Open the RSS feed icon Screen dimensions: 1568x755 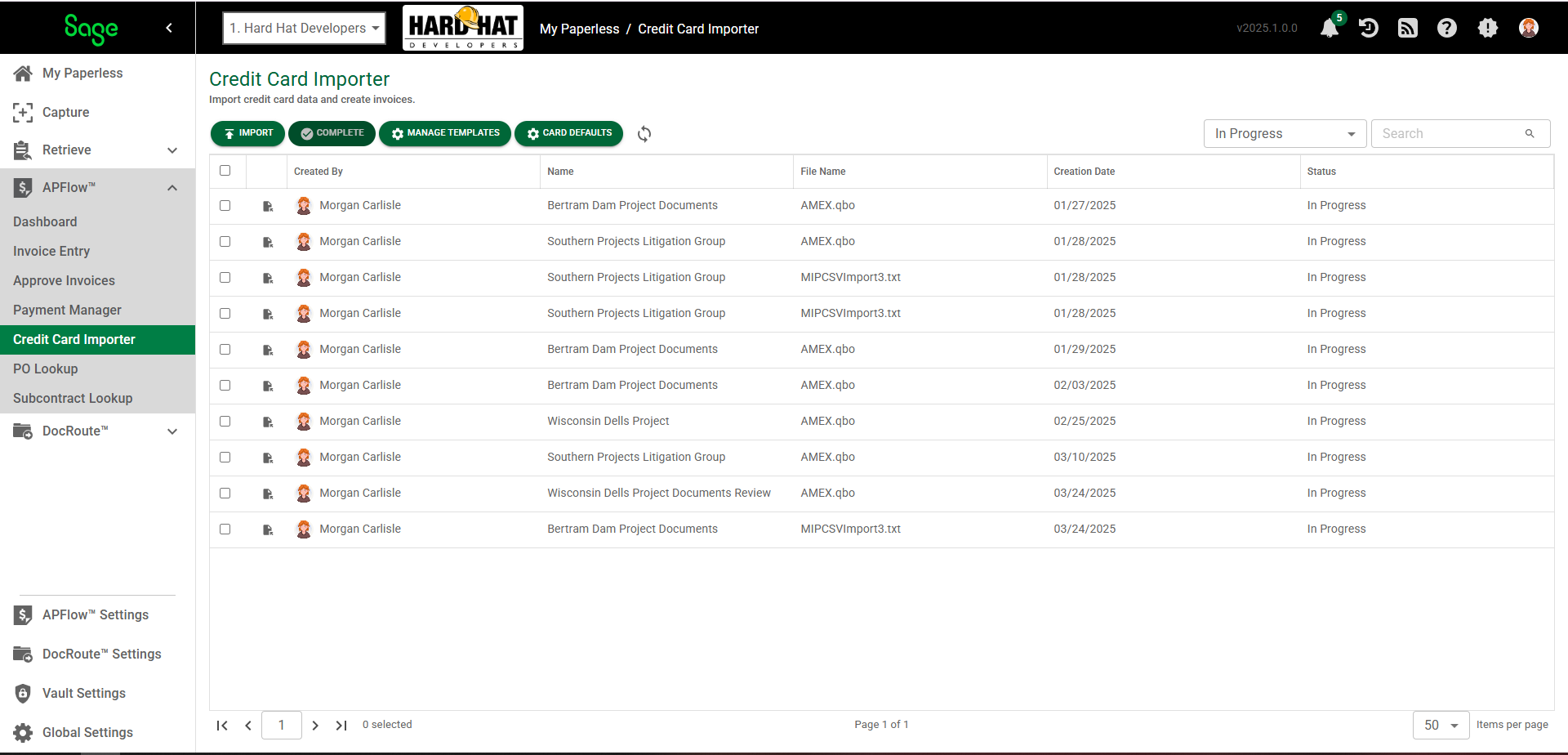coord(1408,29)
